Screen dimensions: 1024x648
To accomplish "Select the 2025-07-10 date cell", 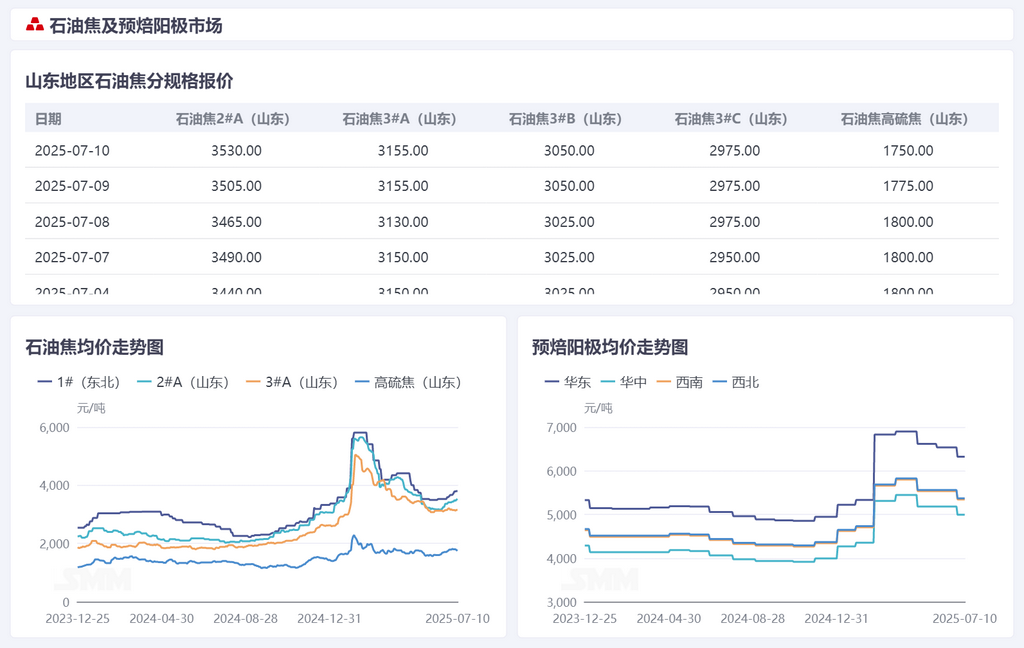I will (x=72, y=151).
